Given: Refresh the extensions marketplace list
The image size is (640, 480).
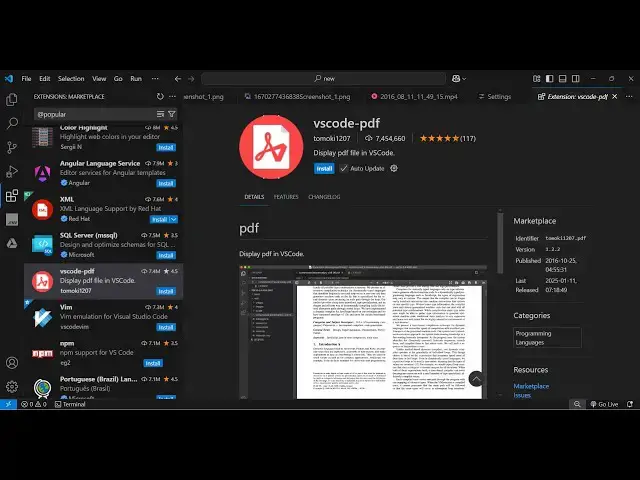Looking at the screenshot, I should [x=160, y=96].
